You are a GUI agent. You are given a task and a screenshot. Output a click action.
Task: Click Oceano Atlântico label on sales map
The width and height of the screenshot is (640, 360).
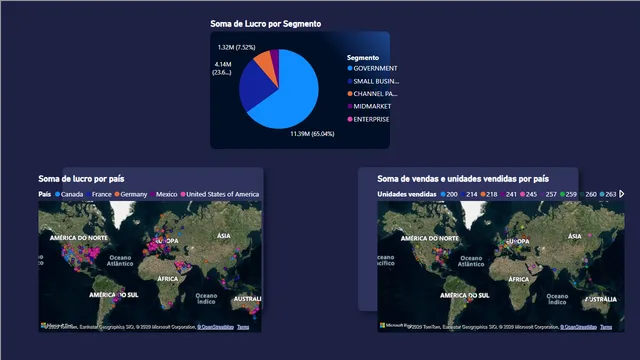[x=471, y=261]
